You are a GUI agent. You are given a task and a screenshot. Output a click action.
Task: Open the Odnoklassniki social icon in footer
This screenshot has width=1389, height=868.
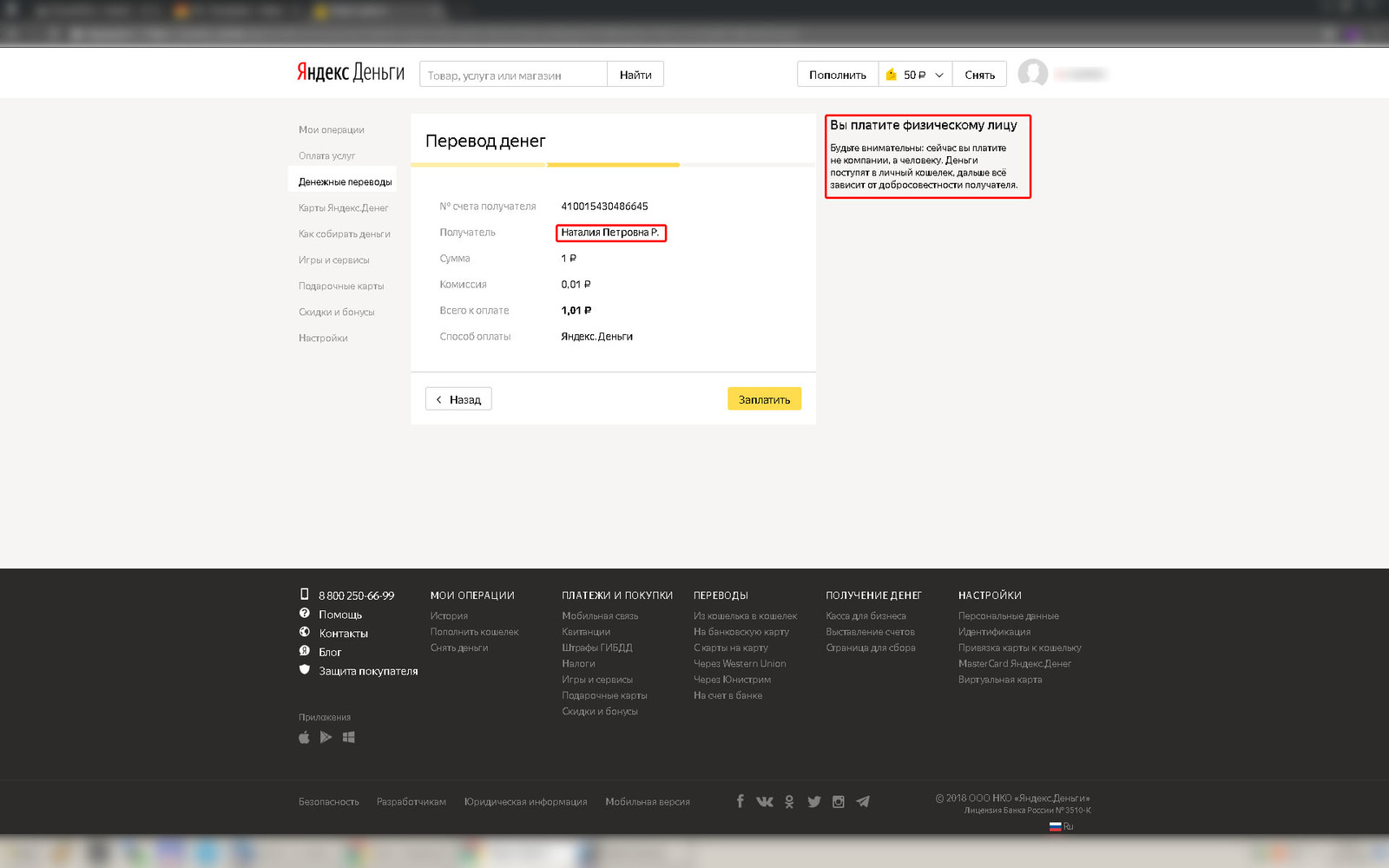(x=789, y=801)
